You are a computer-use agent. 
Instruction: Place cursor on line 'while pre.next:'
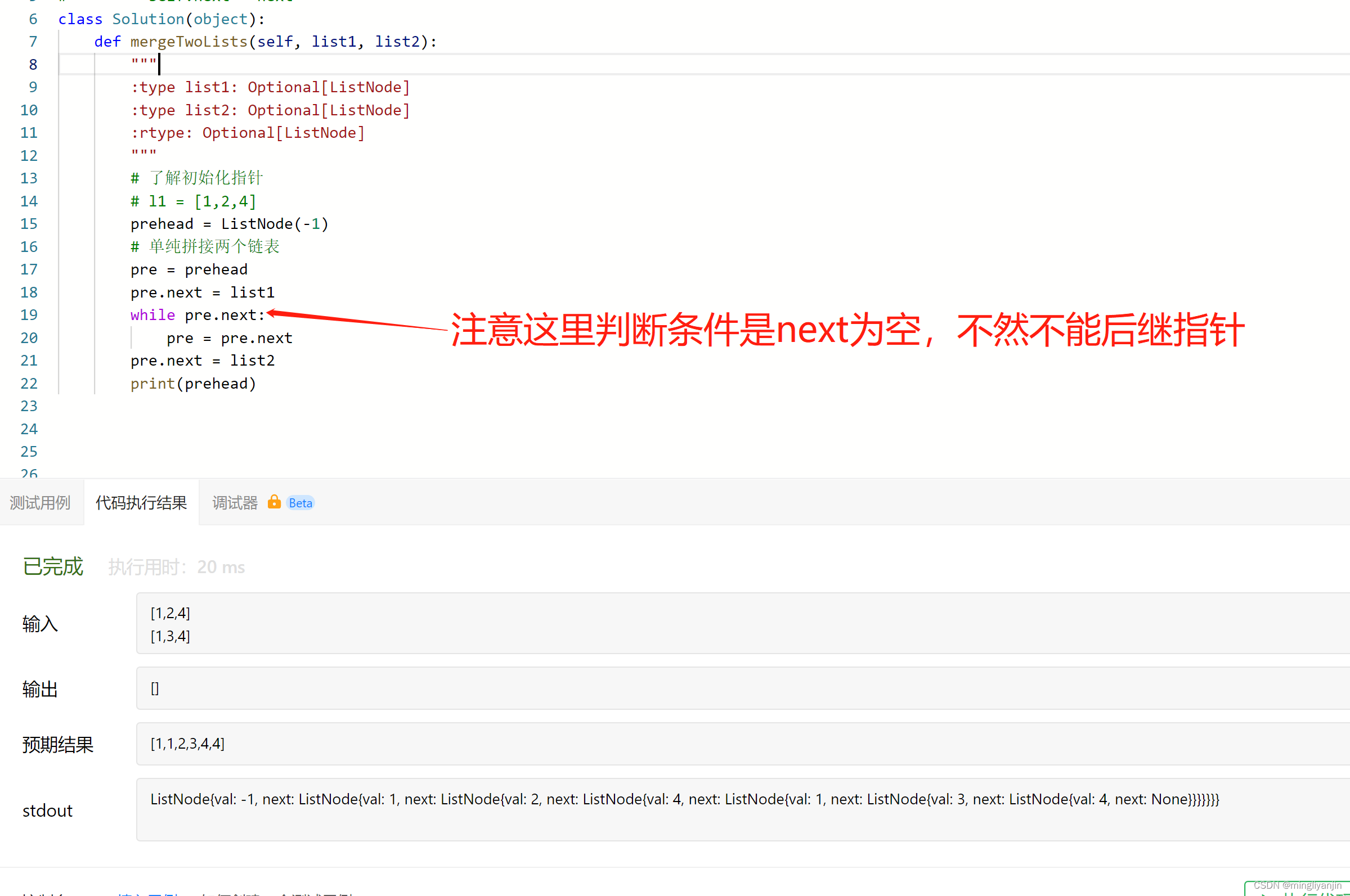click(x=198, y=315)
